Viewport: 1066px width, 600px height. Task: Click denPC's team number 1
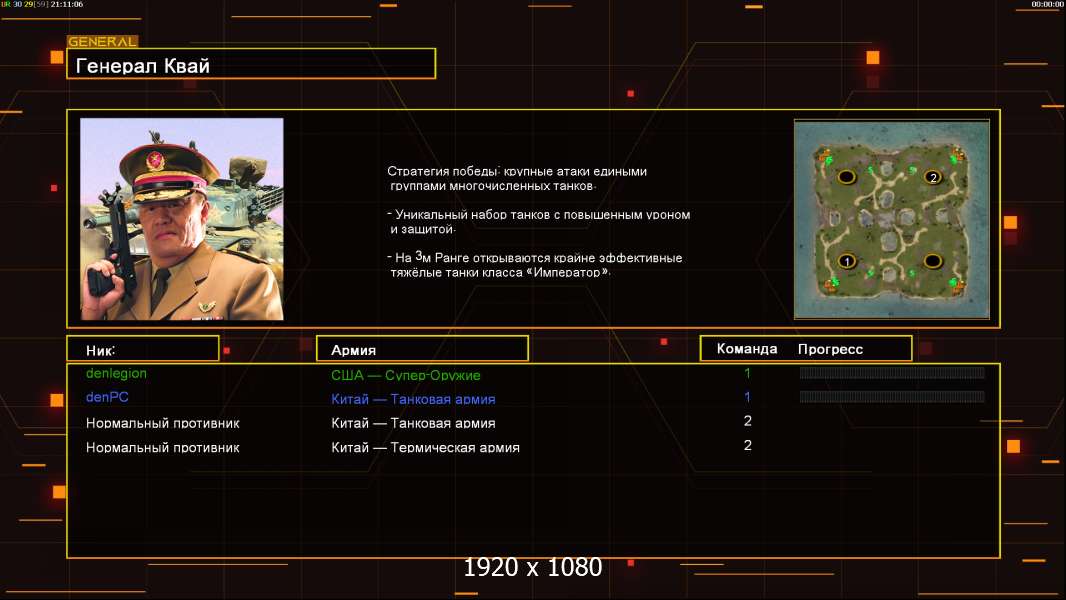[747, 397]
